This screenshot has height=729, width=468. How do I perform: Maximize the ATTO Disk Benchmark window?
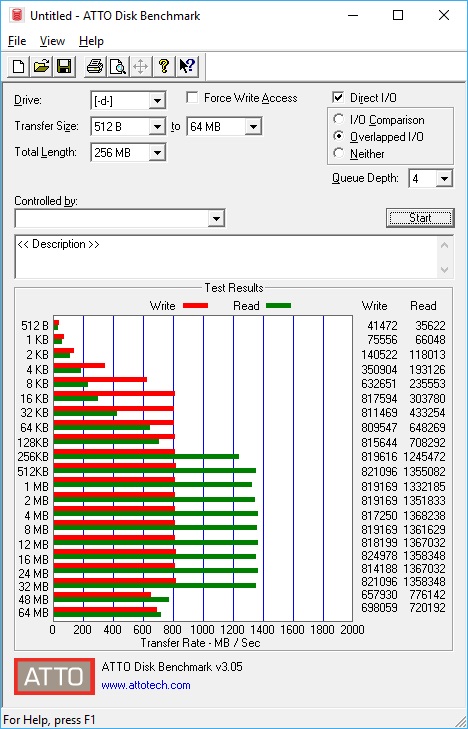point(398,15)
